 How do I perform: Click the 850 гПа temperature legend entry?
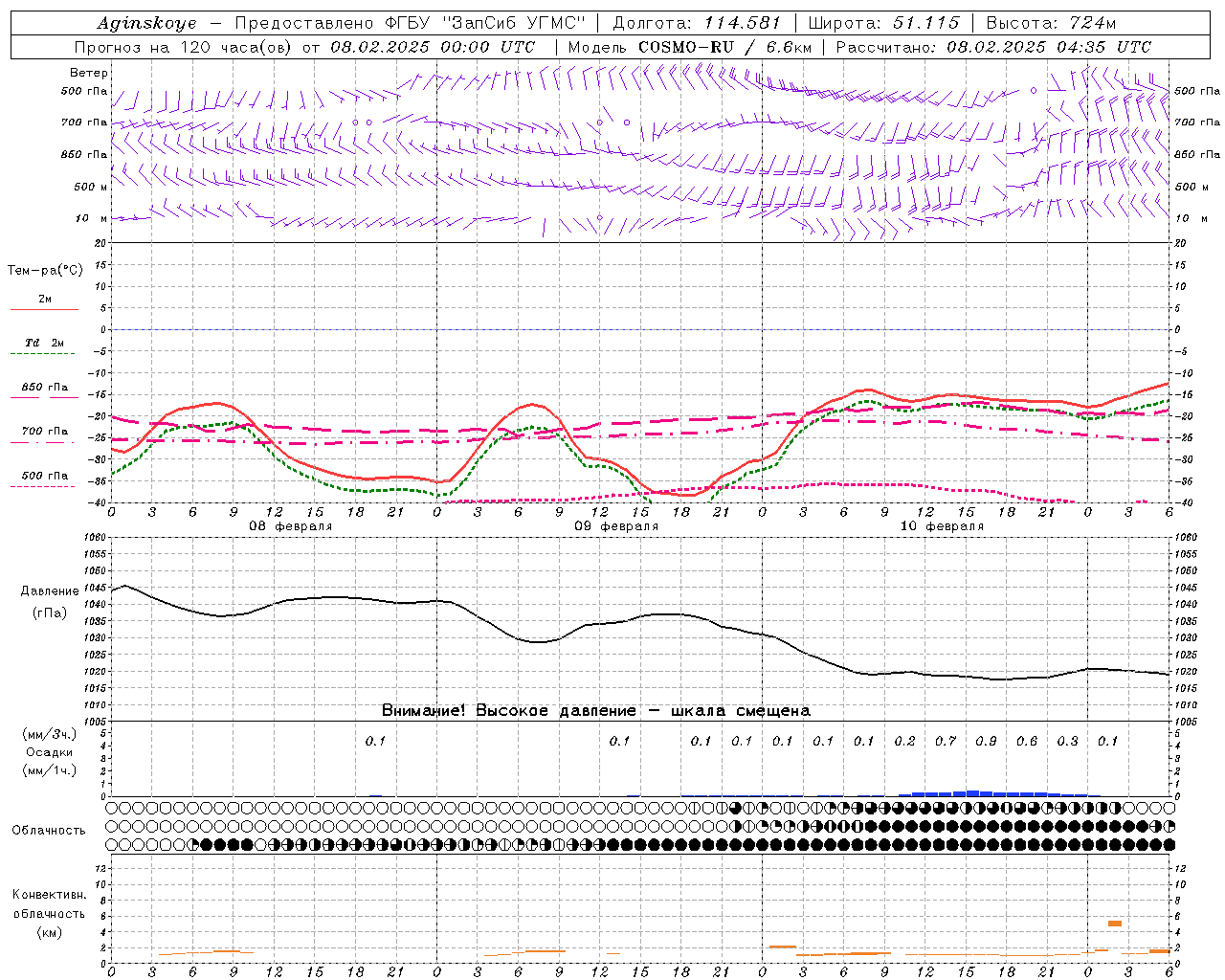pos(44,388)
